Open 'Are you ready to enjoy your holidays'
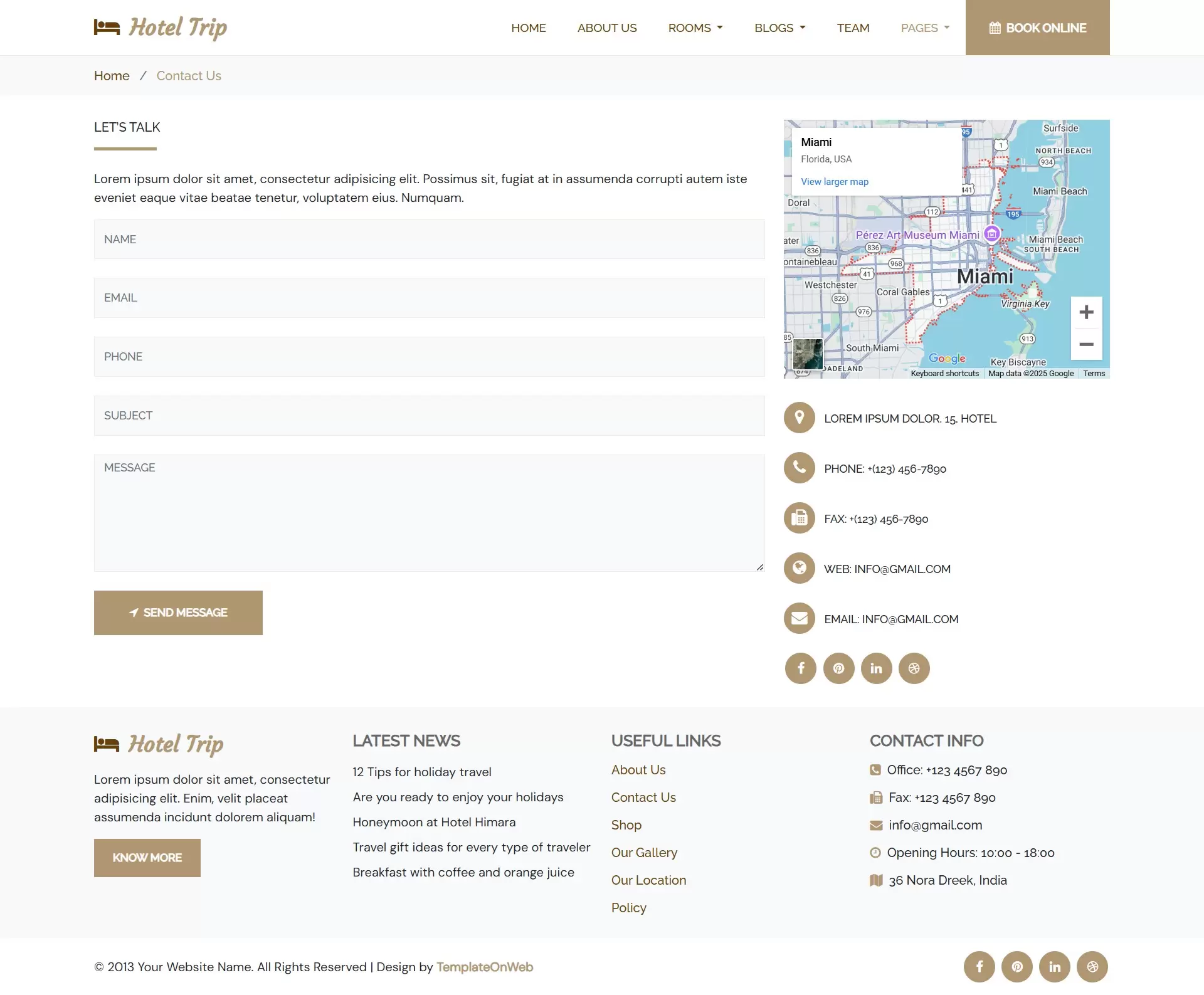 (x=458, y=797)
